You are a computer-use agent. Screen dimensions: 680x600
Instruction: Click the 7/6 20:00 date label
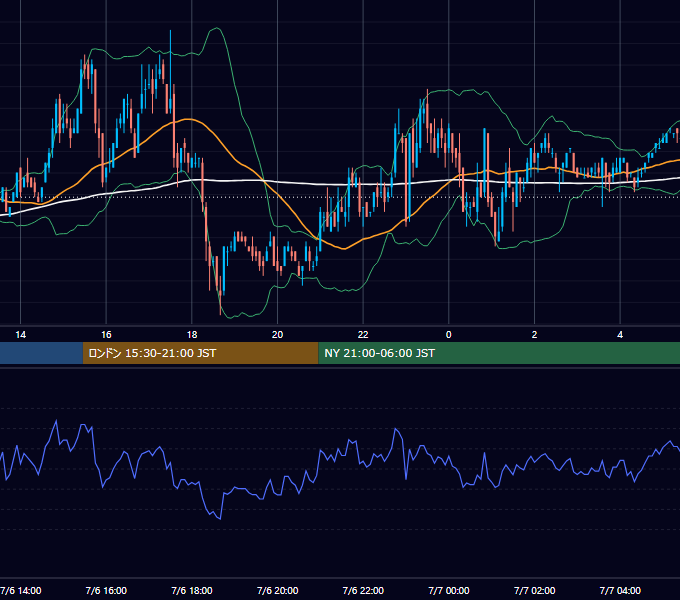pos(278,590)
